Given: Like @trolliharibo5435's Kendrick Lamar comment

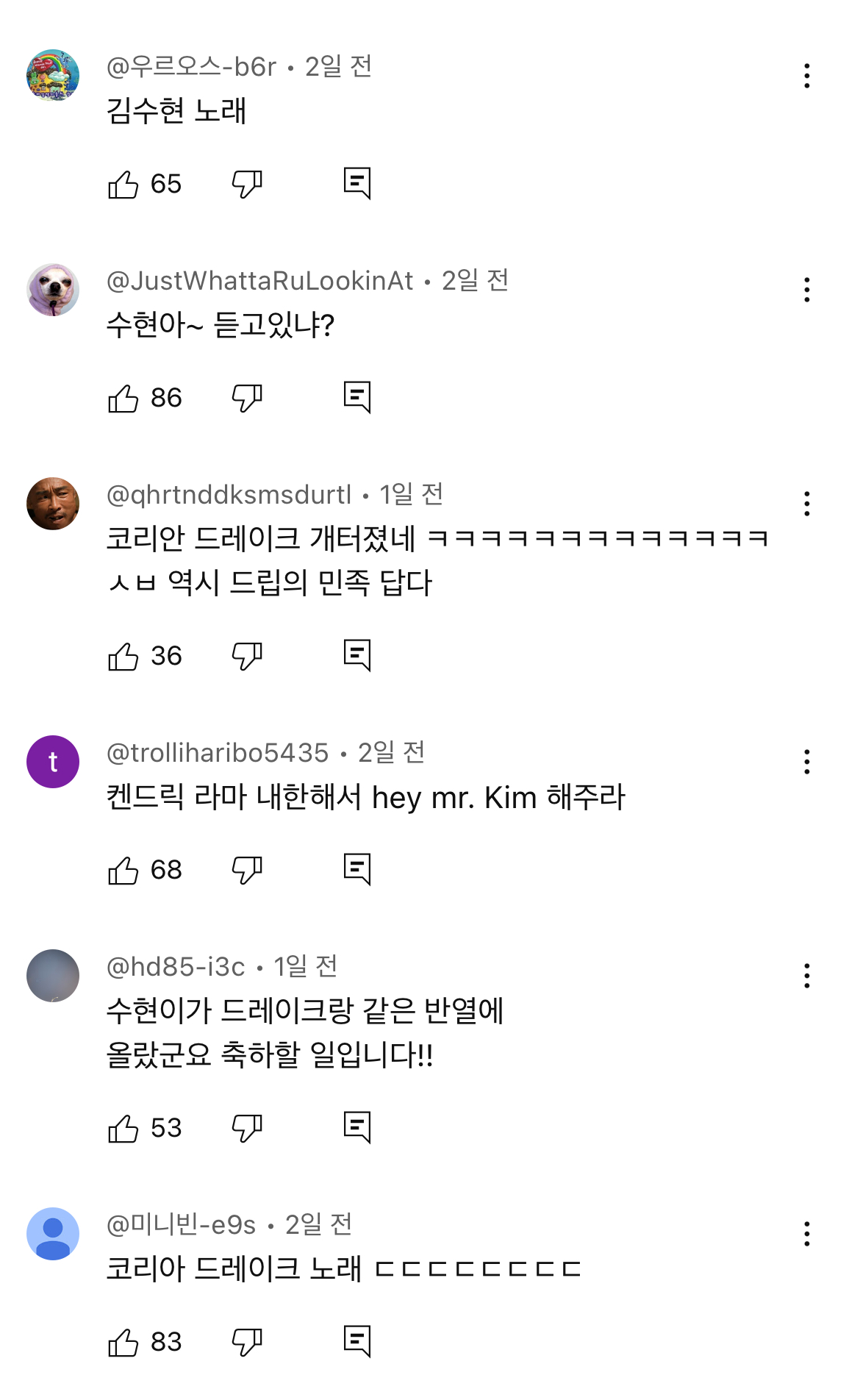Looking at the screenshot, I should 123,870.
